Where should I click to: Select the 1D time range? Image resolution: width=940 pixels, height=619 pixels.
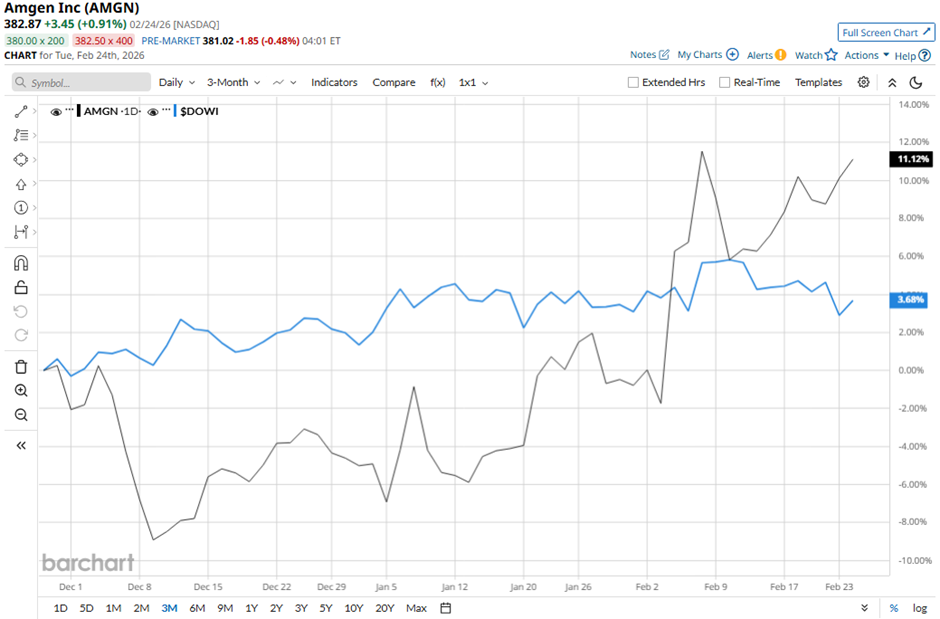(x=61, y=608)
